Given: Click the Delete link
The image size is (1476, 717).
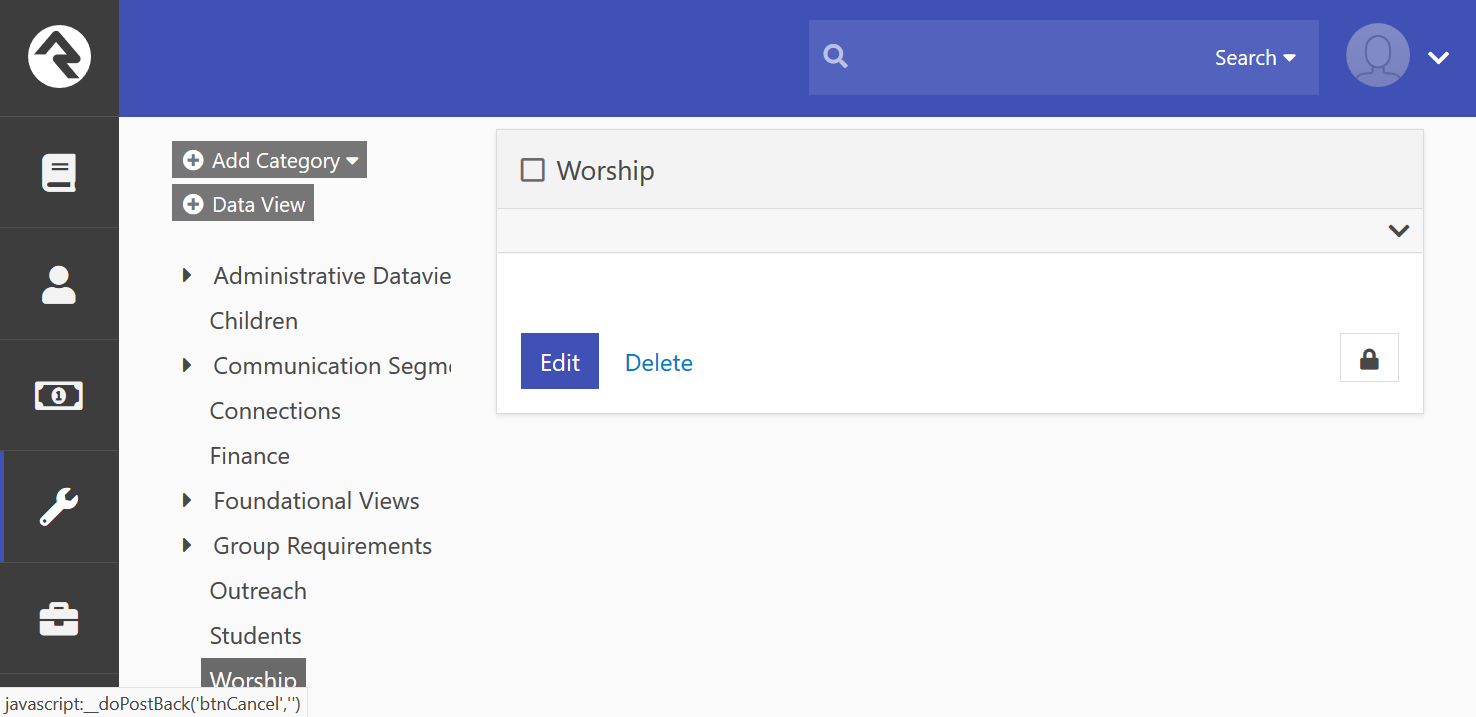Looking at the screenshot, I should (x=659, y=363).
